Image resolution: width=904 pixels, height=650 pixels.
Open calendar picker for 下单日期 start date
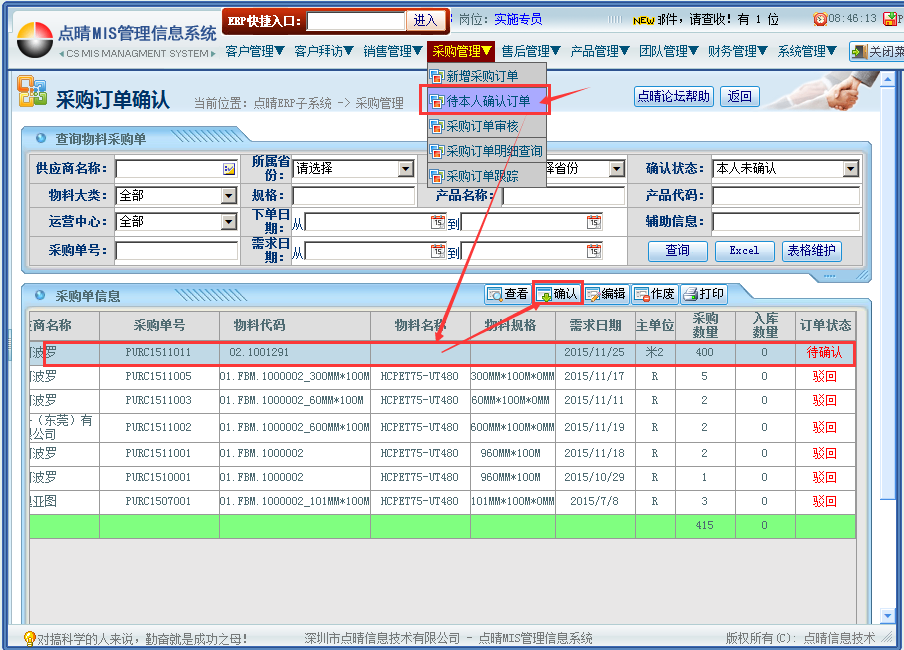[x=437, y=222]
